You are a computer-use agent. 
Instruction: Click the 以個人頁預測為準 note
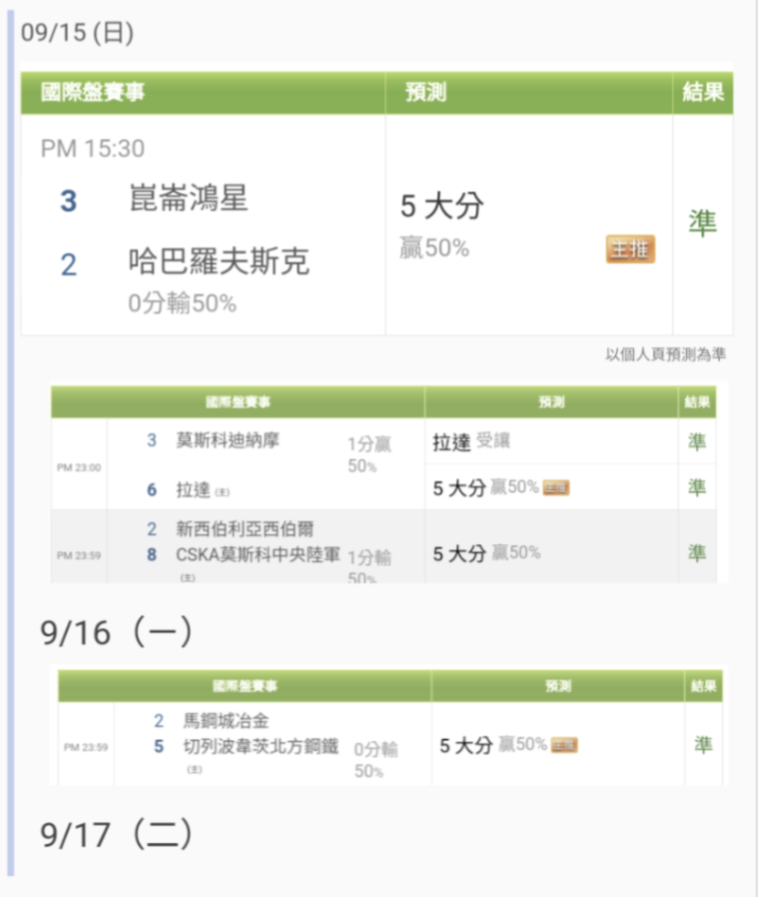click(666, 355)
